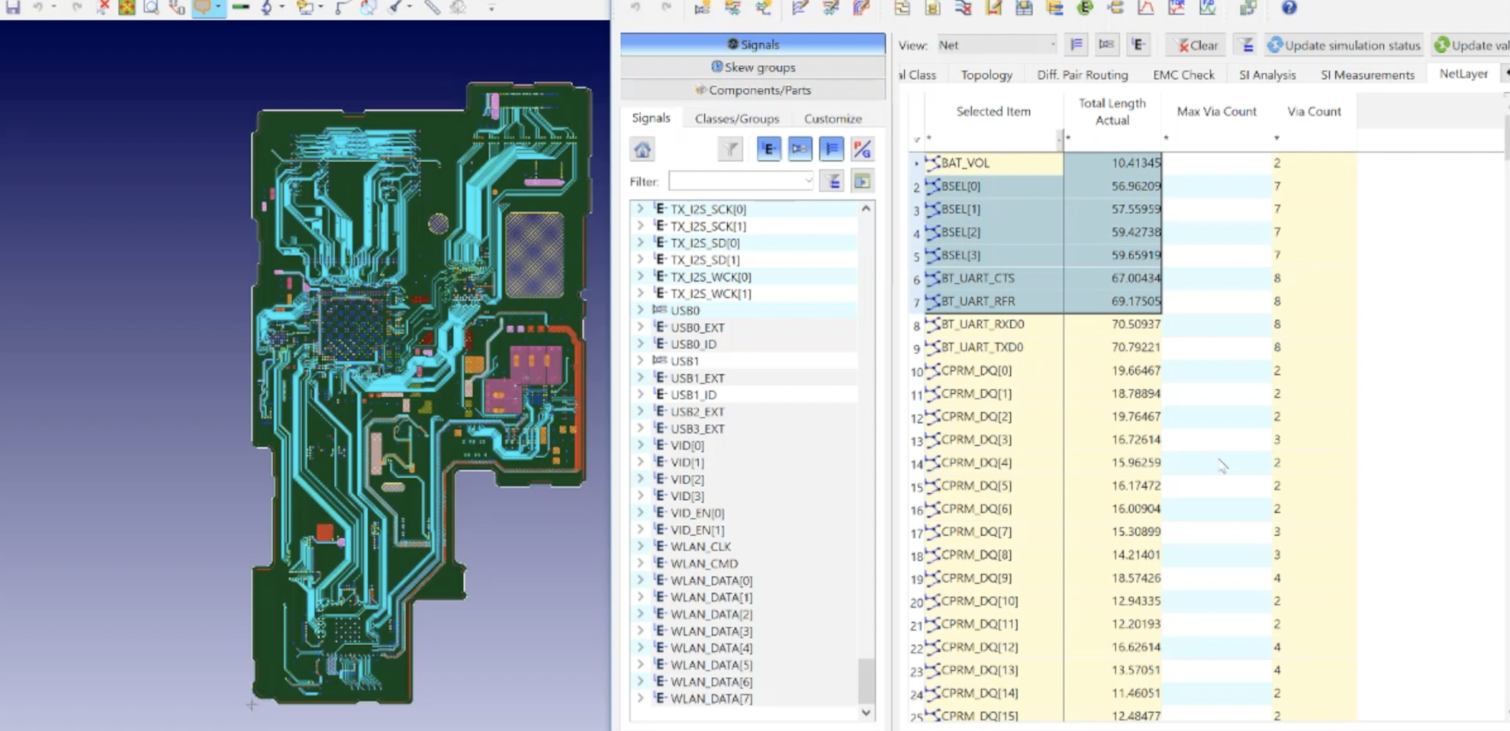Click the differential pair icon in View toolbar
The image size is (1510, 731).
pyautogui.click(x=1107, y=45)
